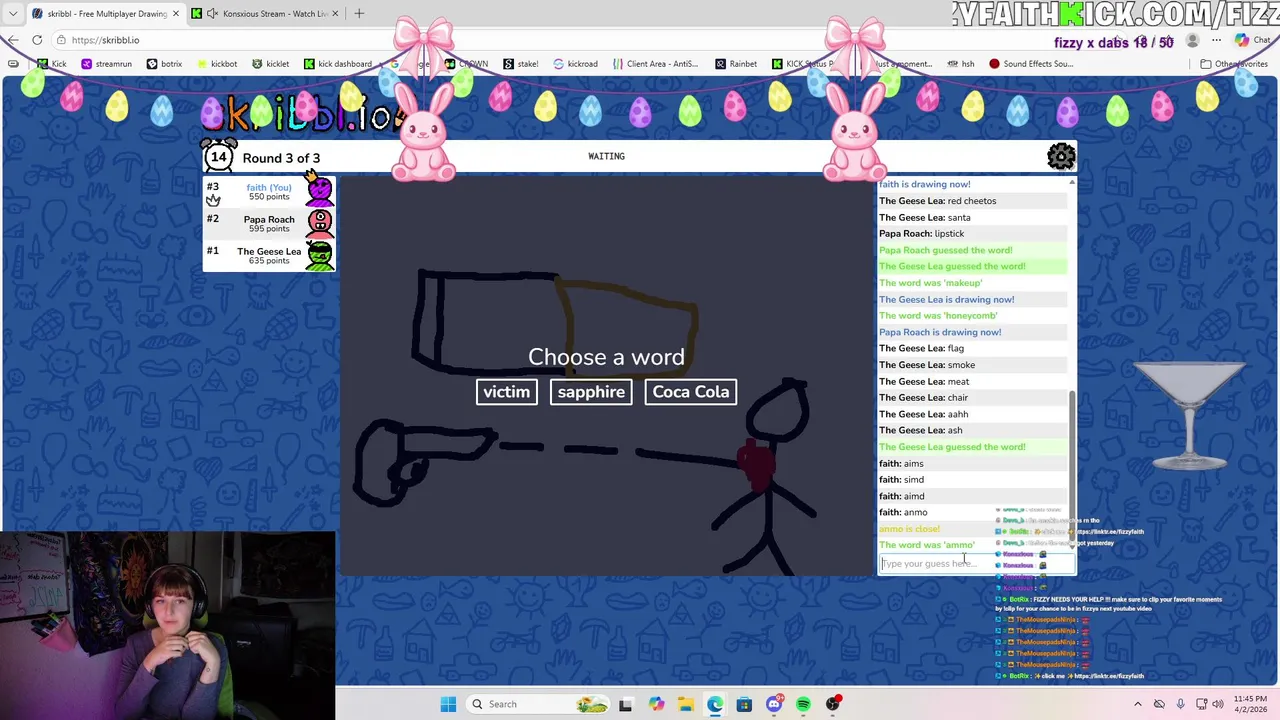Open Task View from the taskbar
1280x720 pixels.
tap(625, 704)
